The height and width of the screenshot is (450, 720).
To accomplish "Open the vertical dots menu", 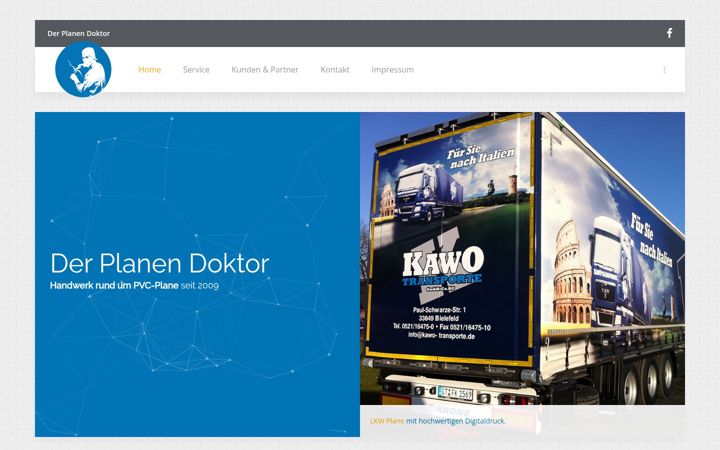I will [664, 69].
